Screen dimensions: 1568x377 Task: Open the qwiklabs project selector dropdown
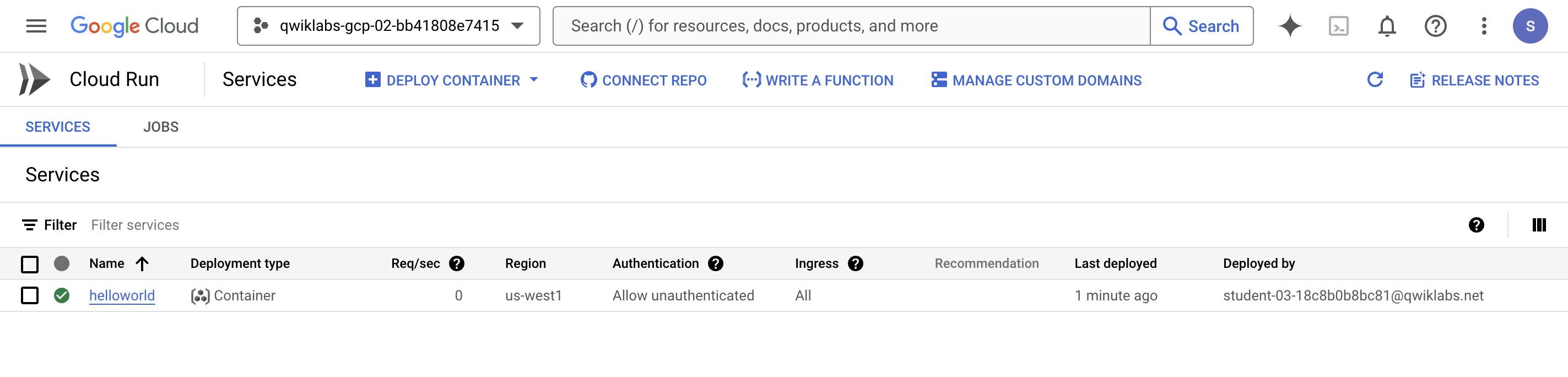[x=388, y=26]
